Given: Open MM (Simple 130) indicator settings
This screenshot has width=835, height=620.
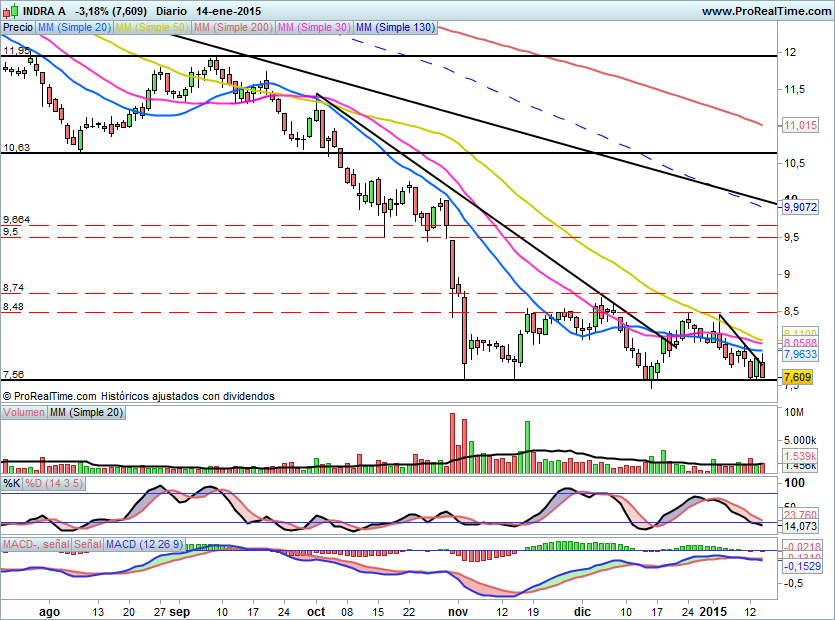Looking at the screenshot, I should (x=395, y=28).
